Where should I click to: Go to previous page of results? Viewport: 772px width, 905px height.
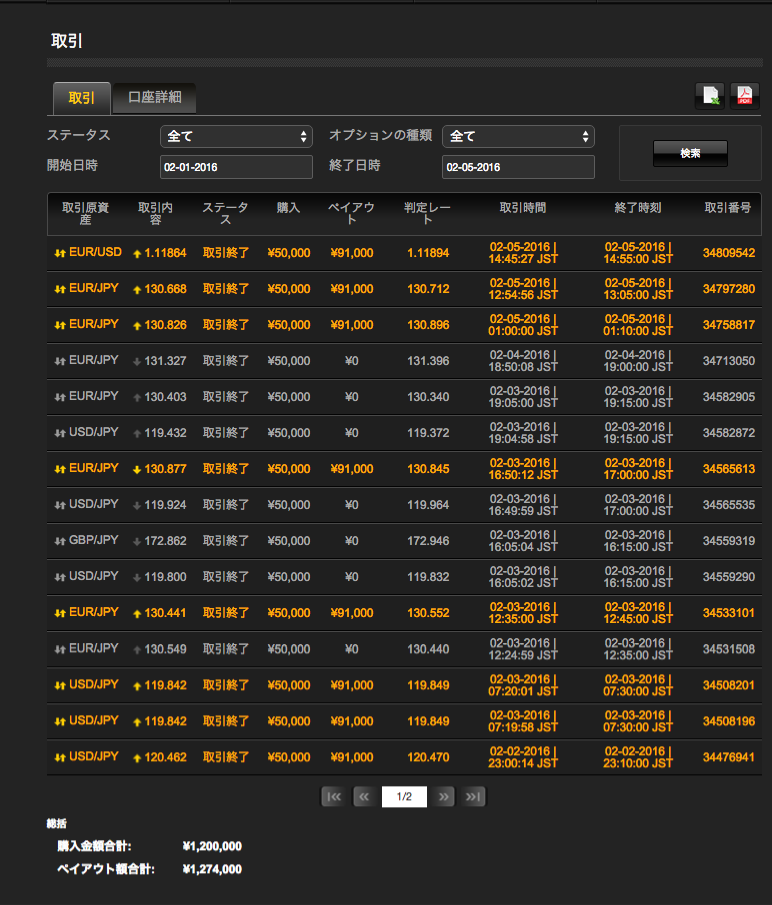tap(364, 796)
